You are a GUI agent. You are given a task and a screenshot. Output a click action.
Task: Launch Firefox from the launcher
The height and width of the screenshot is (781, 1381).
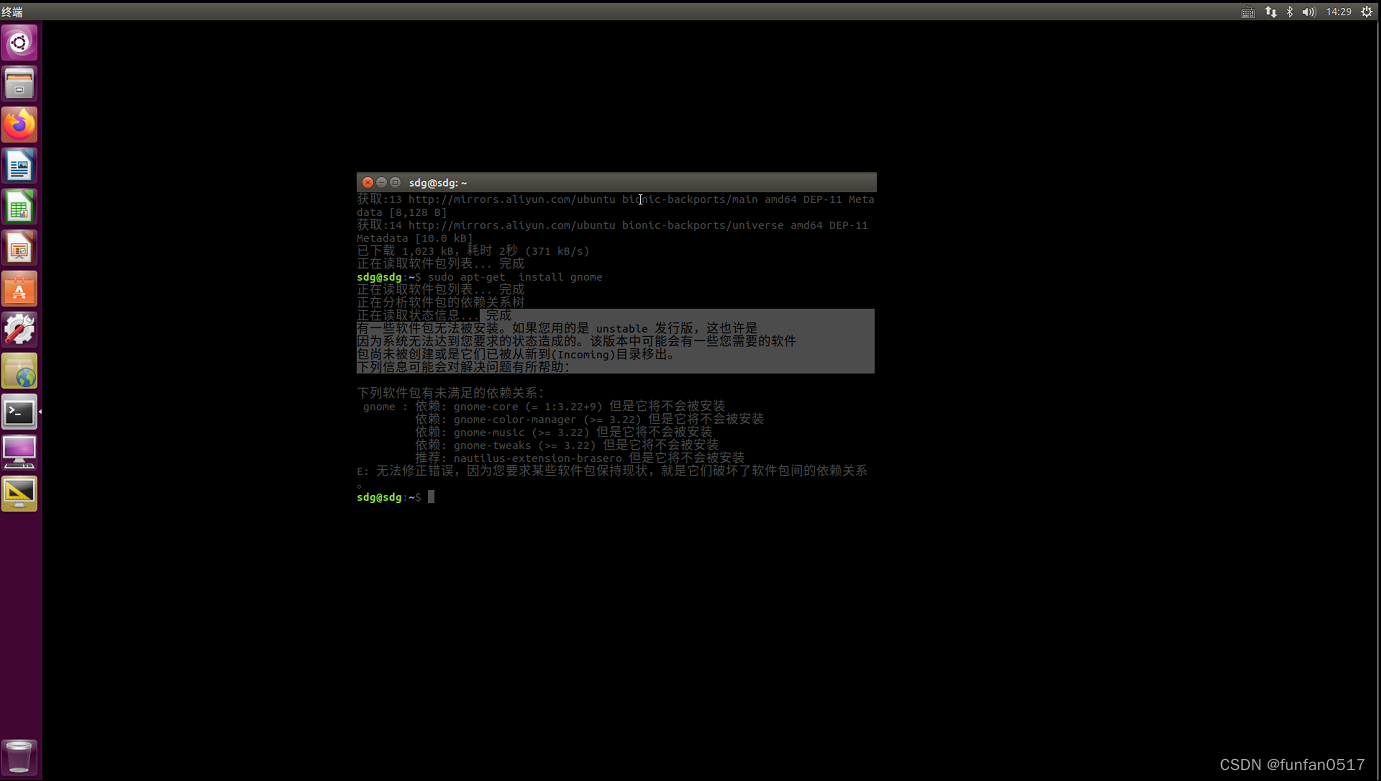click(x=20, y=124)
